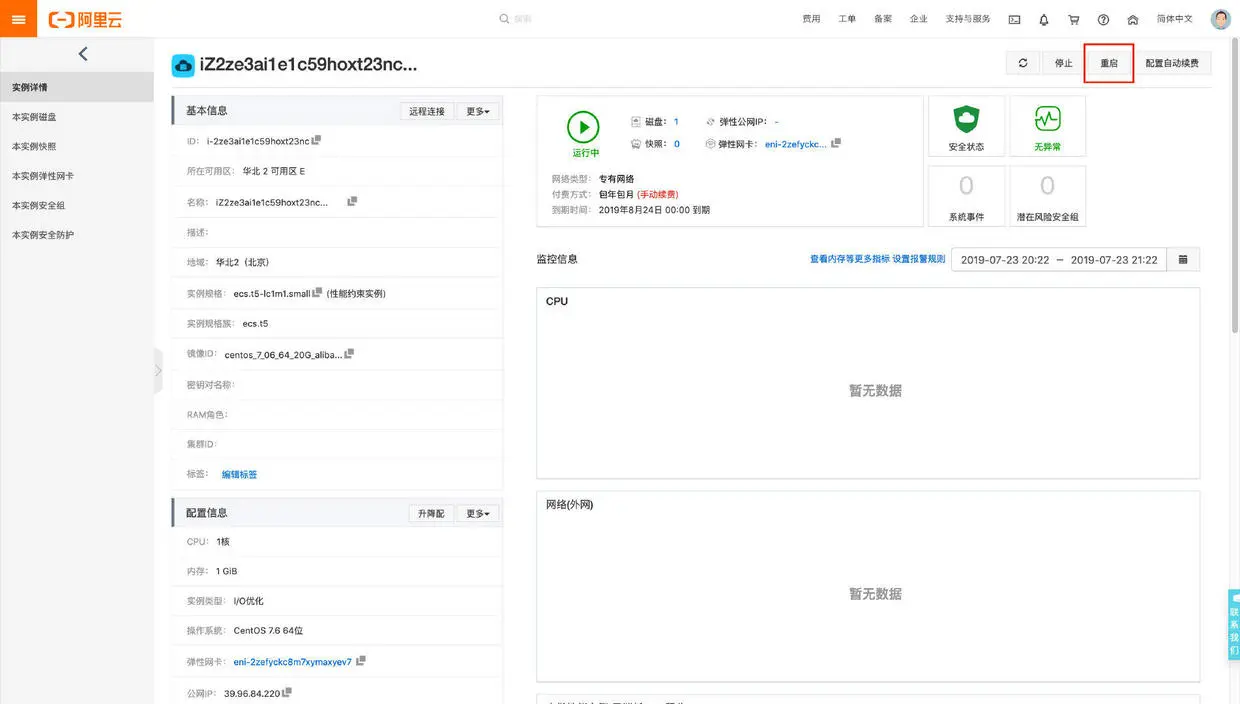
Task: Open the 备案 menu in header
Action: pyautogui.click(x=883, y=19)
